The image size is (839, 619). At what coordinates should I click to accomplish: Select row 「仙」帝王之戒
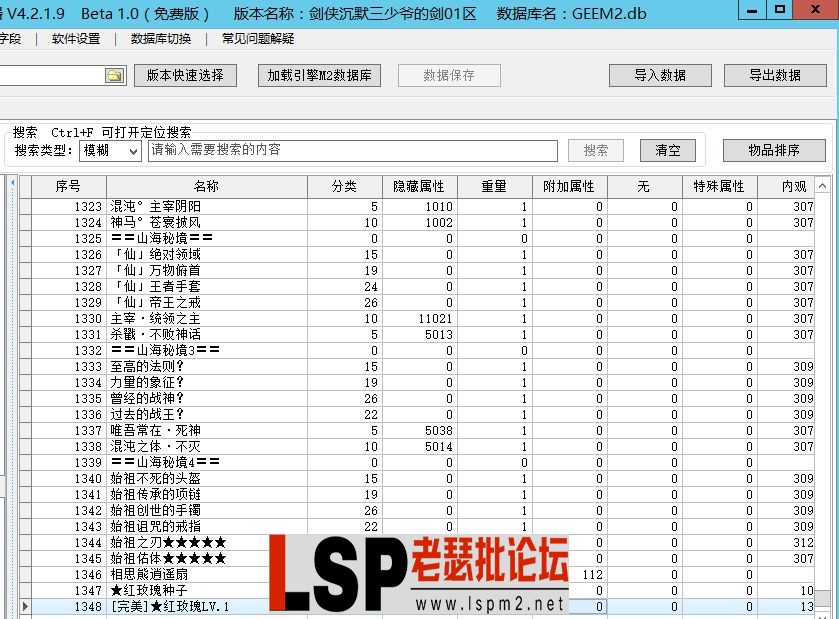(x=417, y=303)
